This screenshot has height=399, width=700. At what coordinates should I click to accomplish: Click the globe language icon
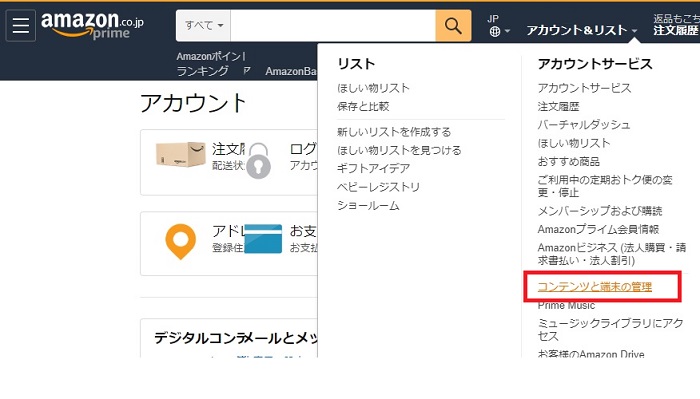point(494,31)
